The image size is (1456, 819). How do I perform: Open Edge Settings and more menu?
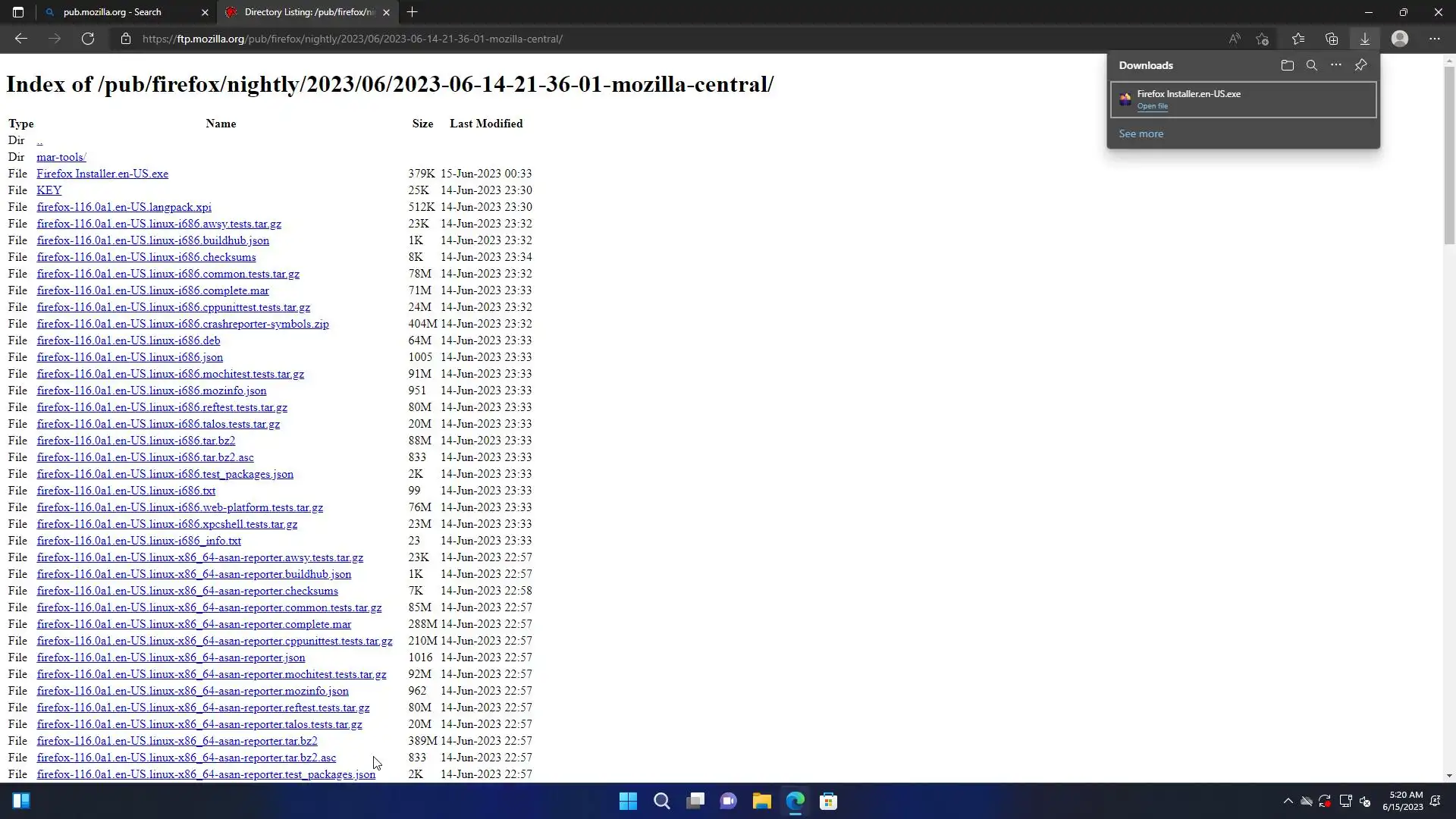(1434, 39)
